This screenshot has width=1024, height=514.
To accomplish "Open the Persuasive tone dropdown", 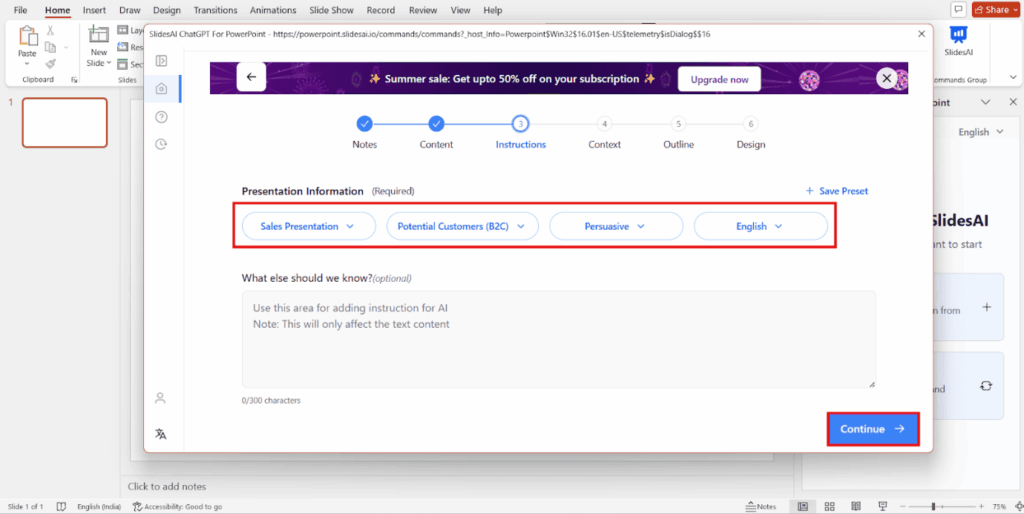I will click(x=615, y=226).
